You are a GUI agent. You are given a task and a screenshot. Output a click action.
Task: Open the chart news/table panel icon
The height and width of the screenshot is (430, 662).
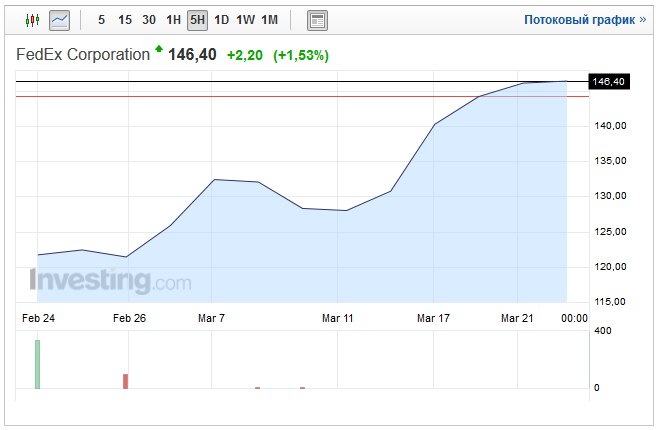pyautogui.click(x=317, y=20)
